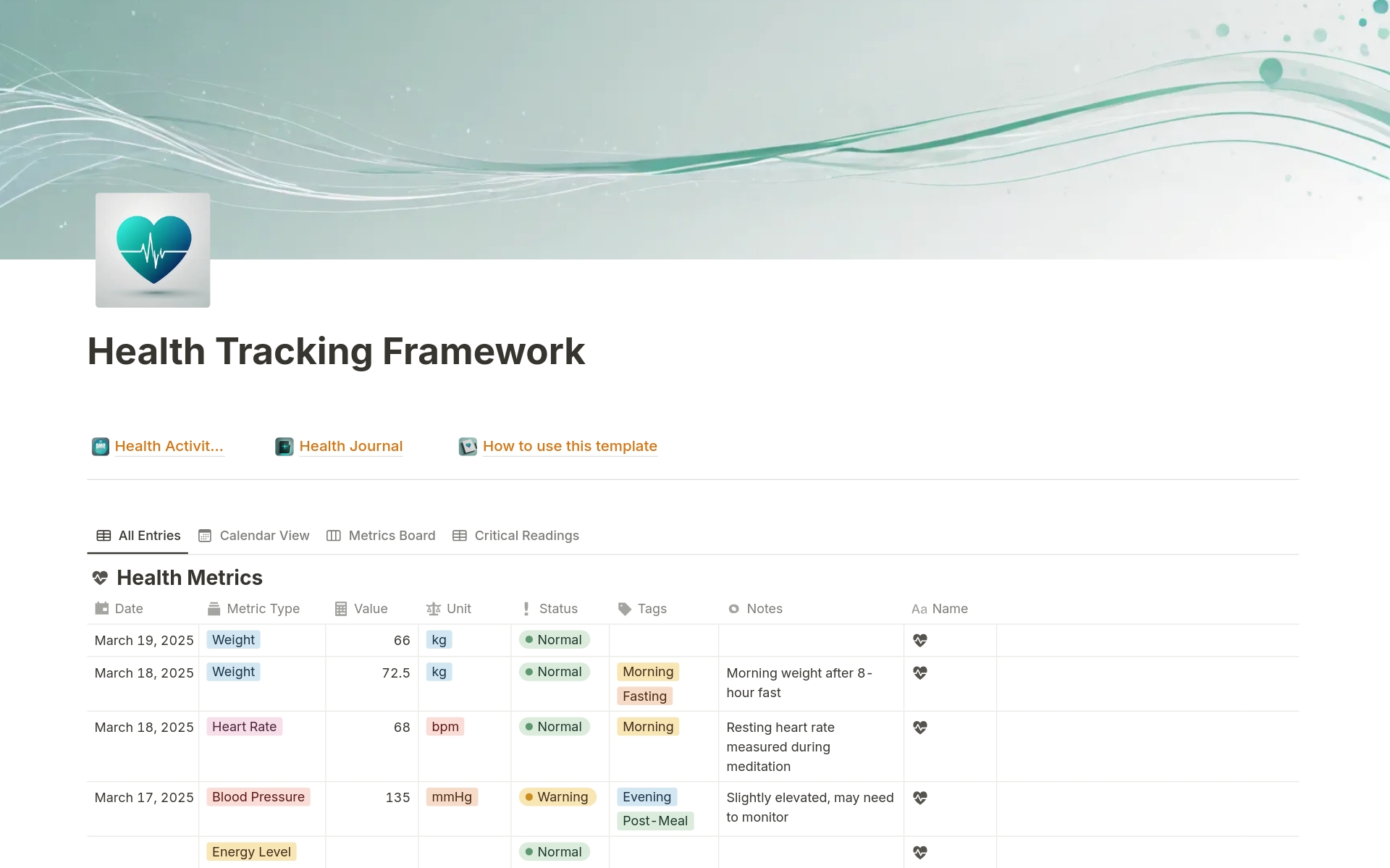
Task: Open heart icon in Energy Level row
Action: (920, 853)
